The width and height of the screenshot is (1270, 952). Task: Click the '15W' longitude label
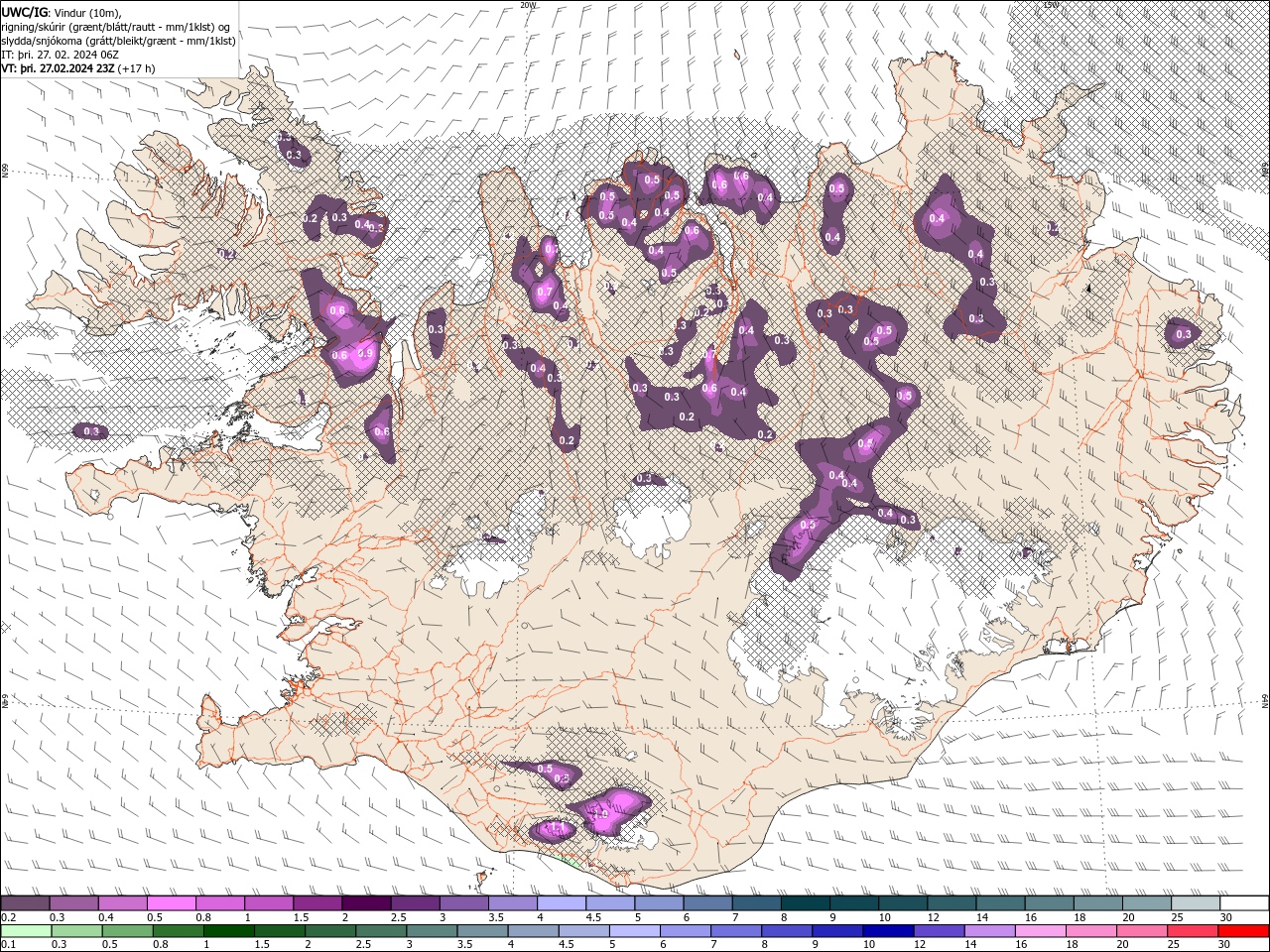tap(1051, 5)
